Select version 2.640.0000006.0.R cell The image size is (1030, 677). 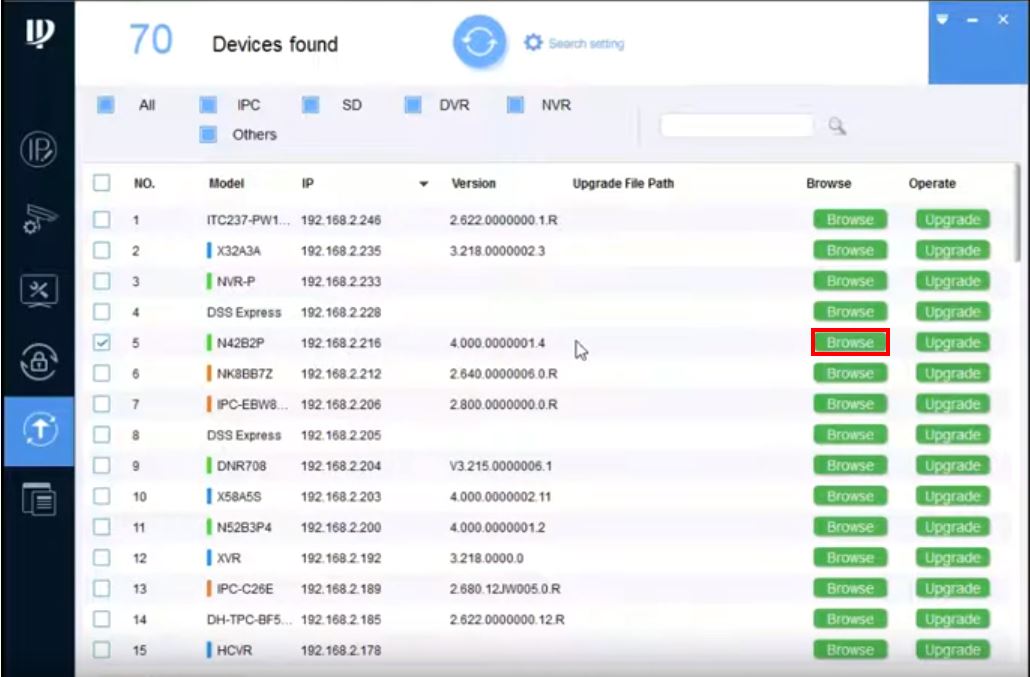point(503,374)
